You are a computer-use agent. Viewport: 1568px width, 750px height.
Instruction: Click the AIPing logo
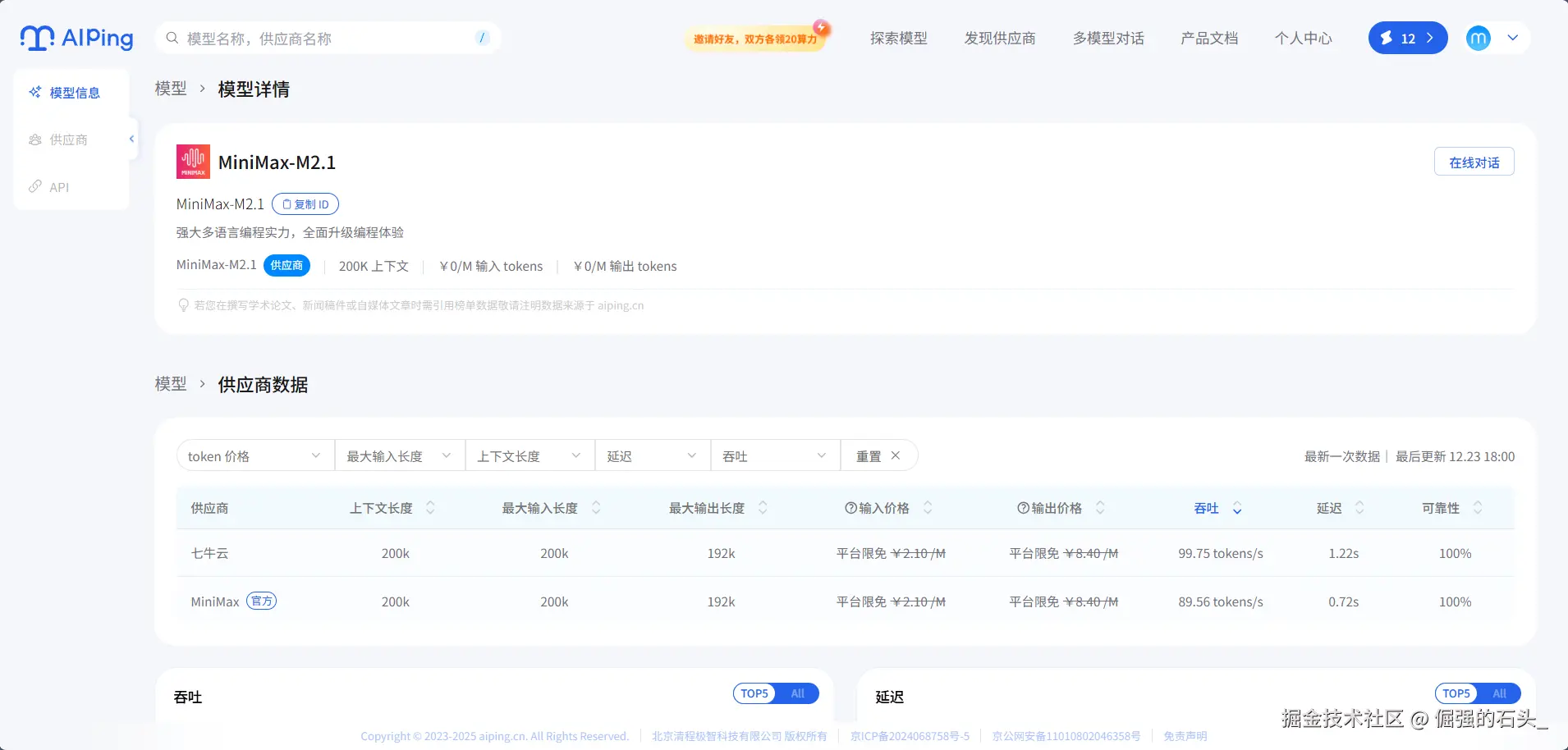pyautogui.click(x=76, y=38)
